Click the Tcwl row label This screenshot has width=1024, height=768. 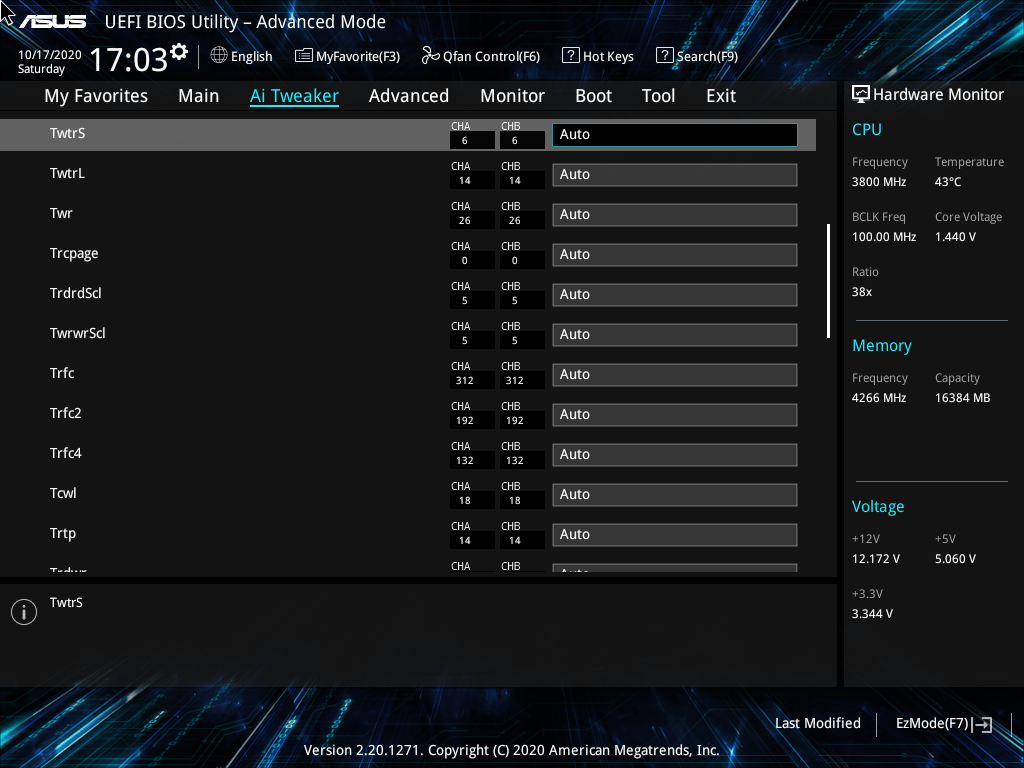tap(63, 494)
